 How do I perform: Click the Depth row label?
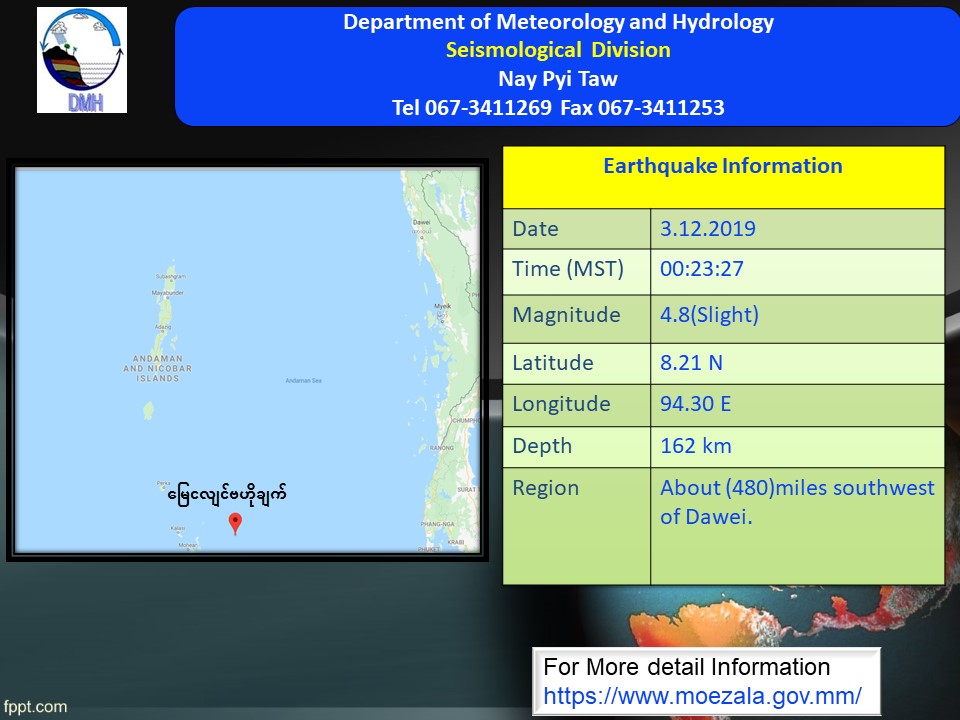point(542,446)
